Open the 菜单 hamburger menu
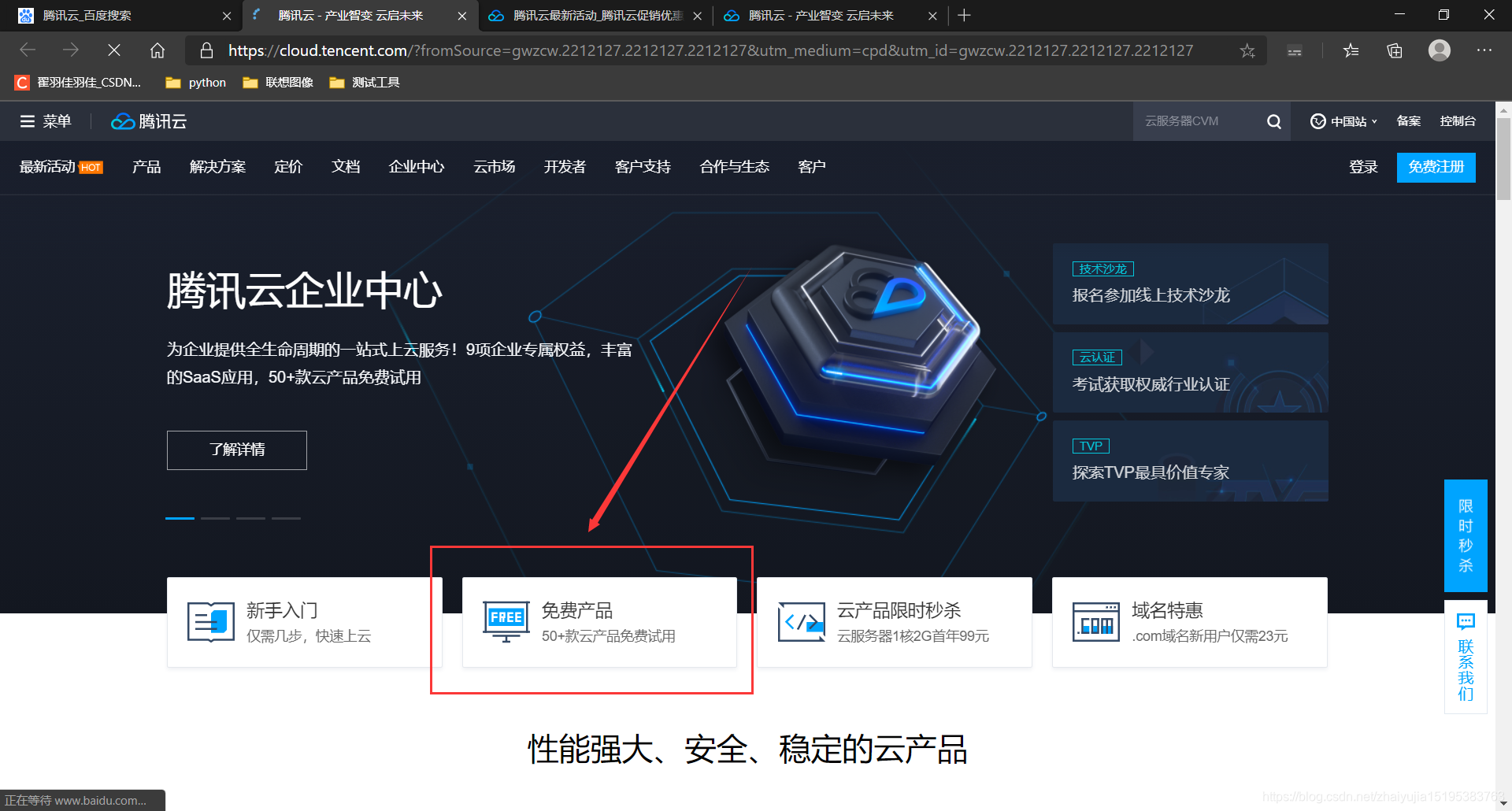The width and height of the screenshot is (1512, 811). pyautogui.click(x=46, y=121)
